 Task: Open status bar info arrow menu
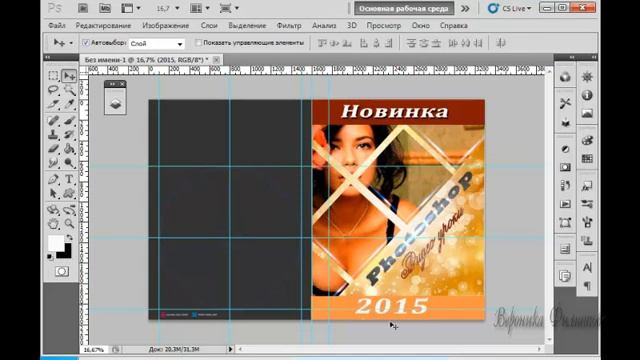click(230, 349)
